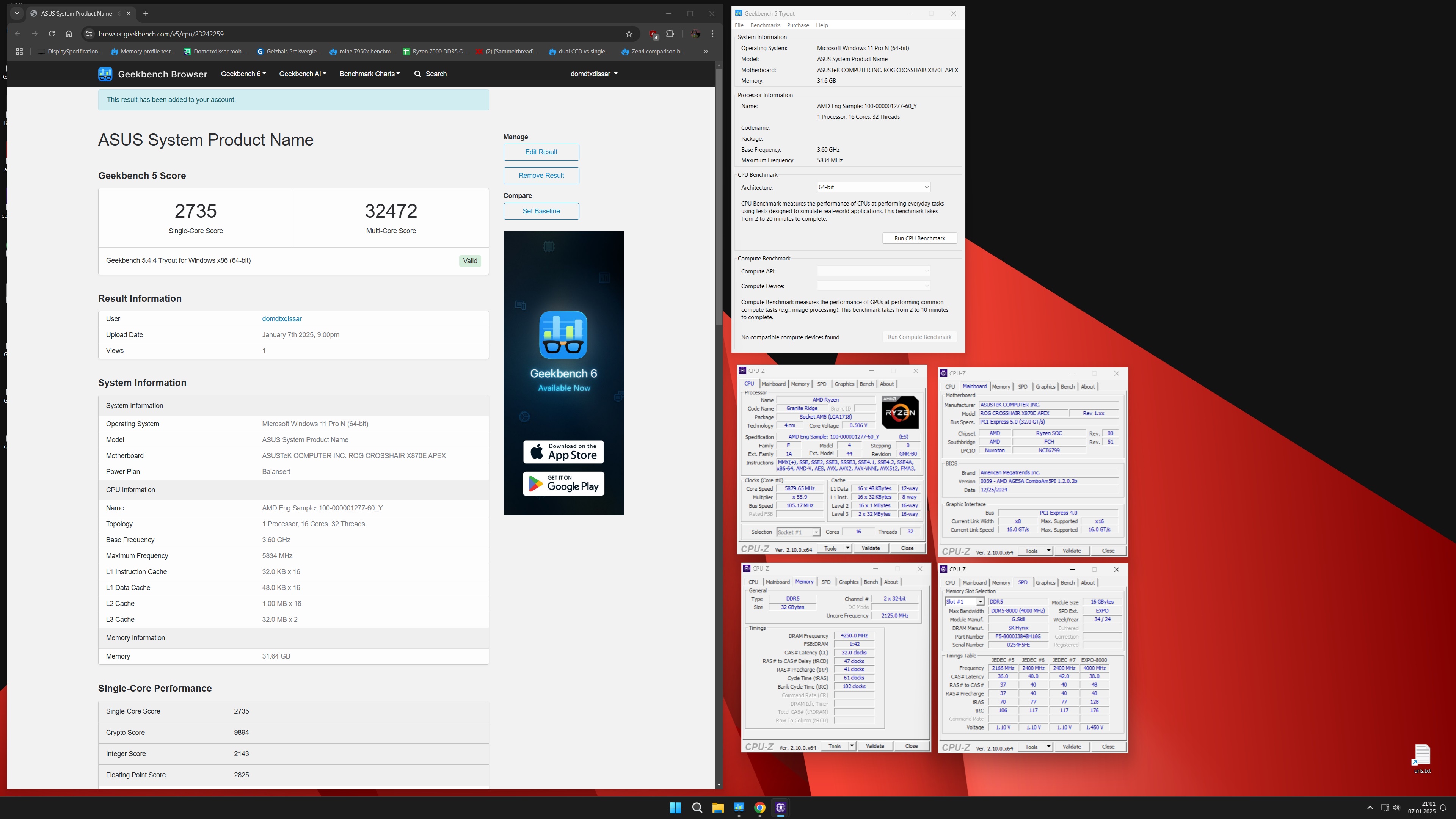Open the Extensions puzzle icon
Image resolution: width=1456 pixels, height=819 pixels.
tap(670, 34)
